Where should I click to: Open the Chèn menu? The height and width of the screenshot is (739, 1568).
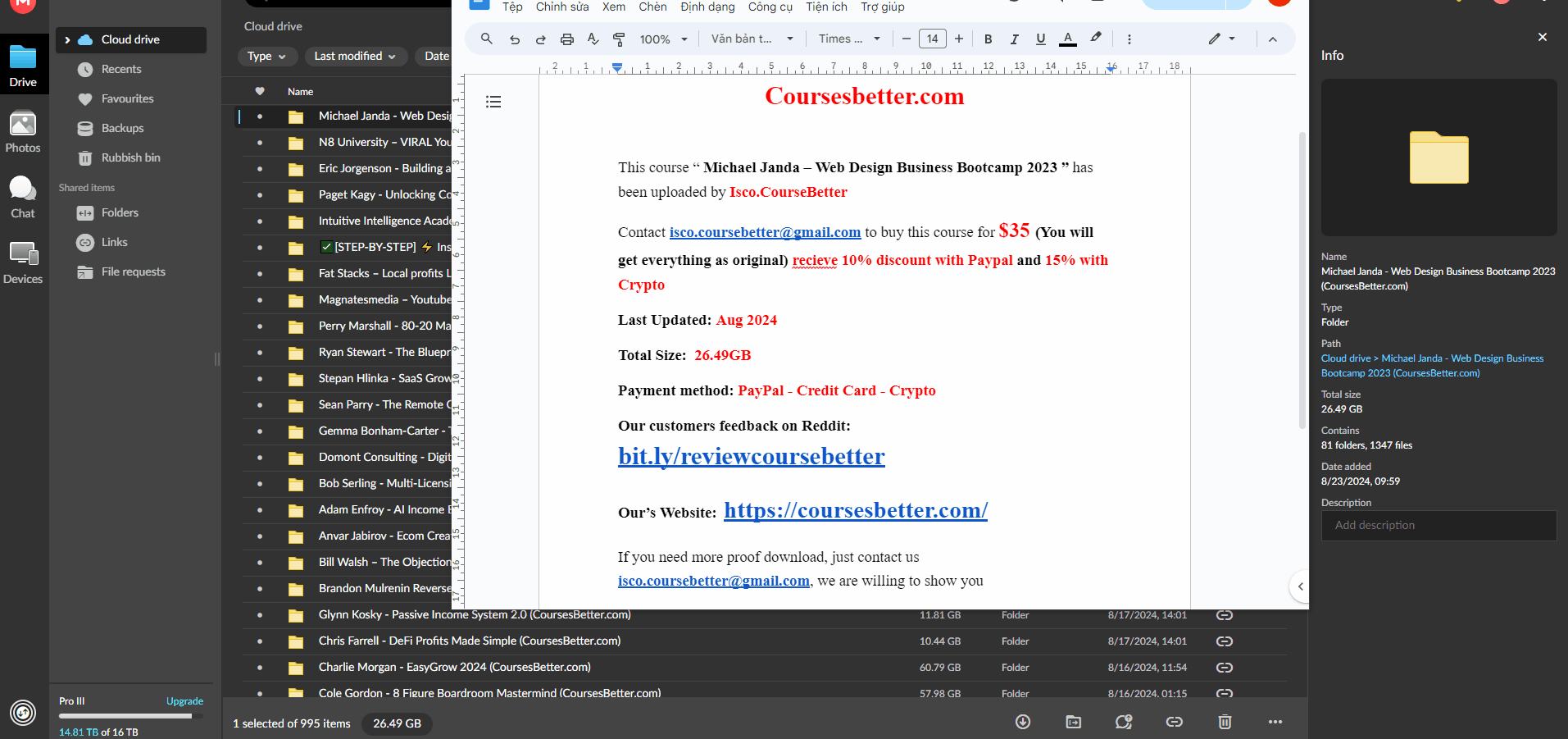(x=652, y=7)
